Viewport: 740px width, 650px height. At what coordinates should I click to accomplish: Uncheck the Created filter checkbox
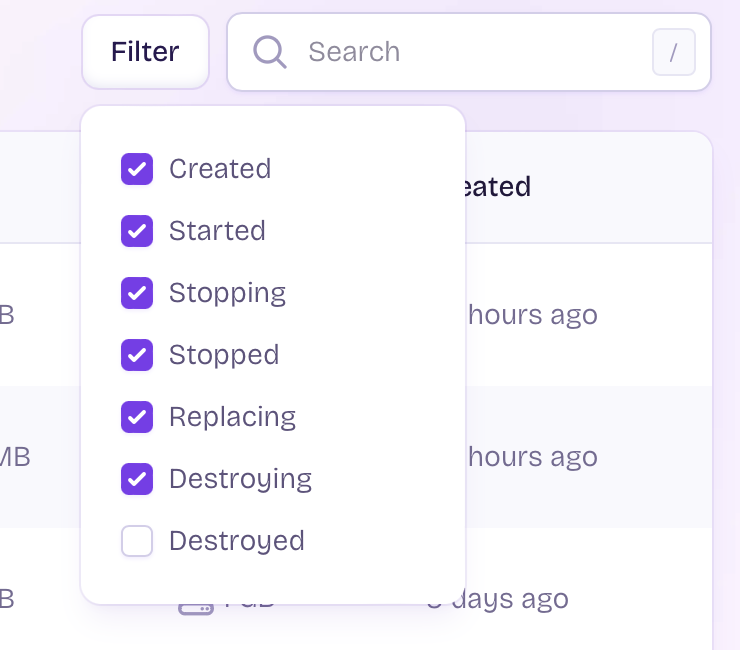(x=137, y=169)
